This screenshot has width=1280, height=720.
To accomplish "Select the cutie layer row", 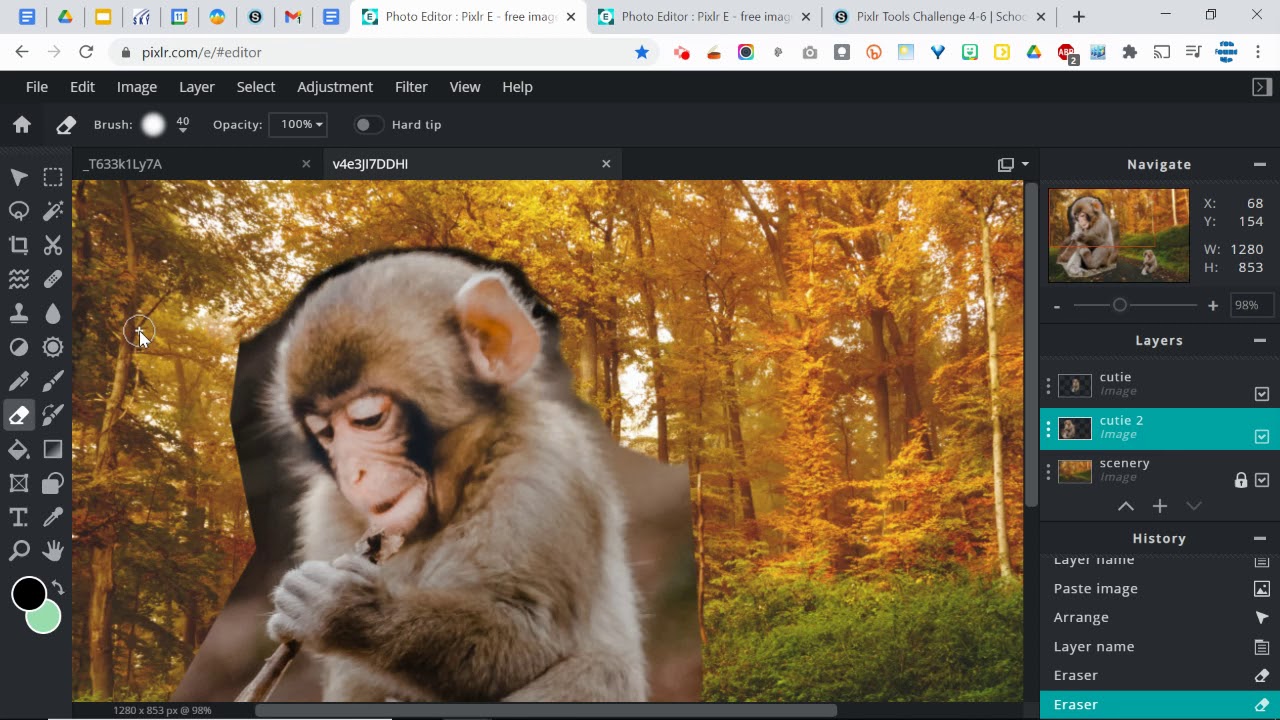I will (1159, 385).
